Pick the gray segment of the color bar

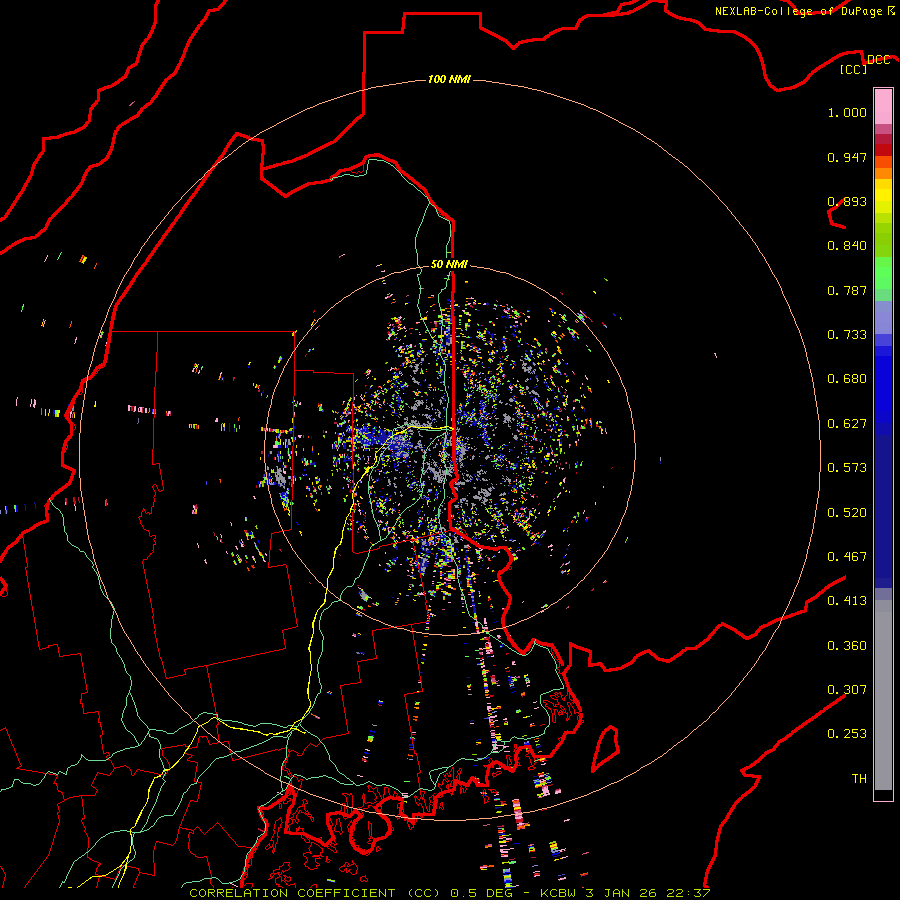[x=883, y=695]
